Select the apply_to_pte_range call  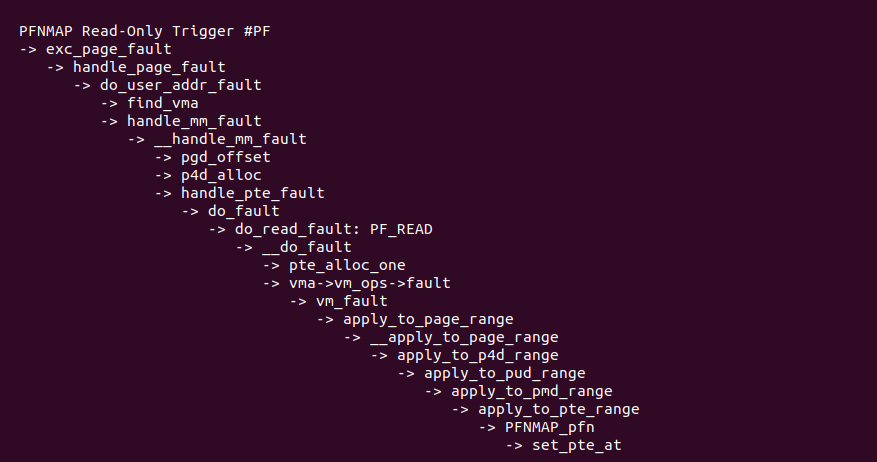pyautogui.click(x=559, y=409)
